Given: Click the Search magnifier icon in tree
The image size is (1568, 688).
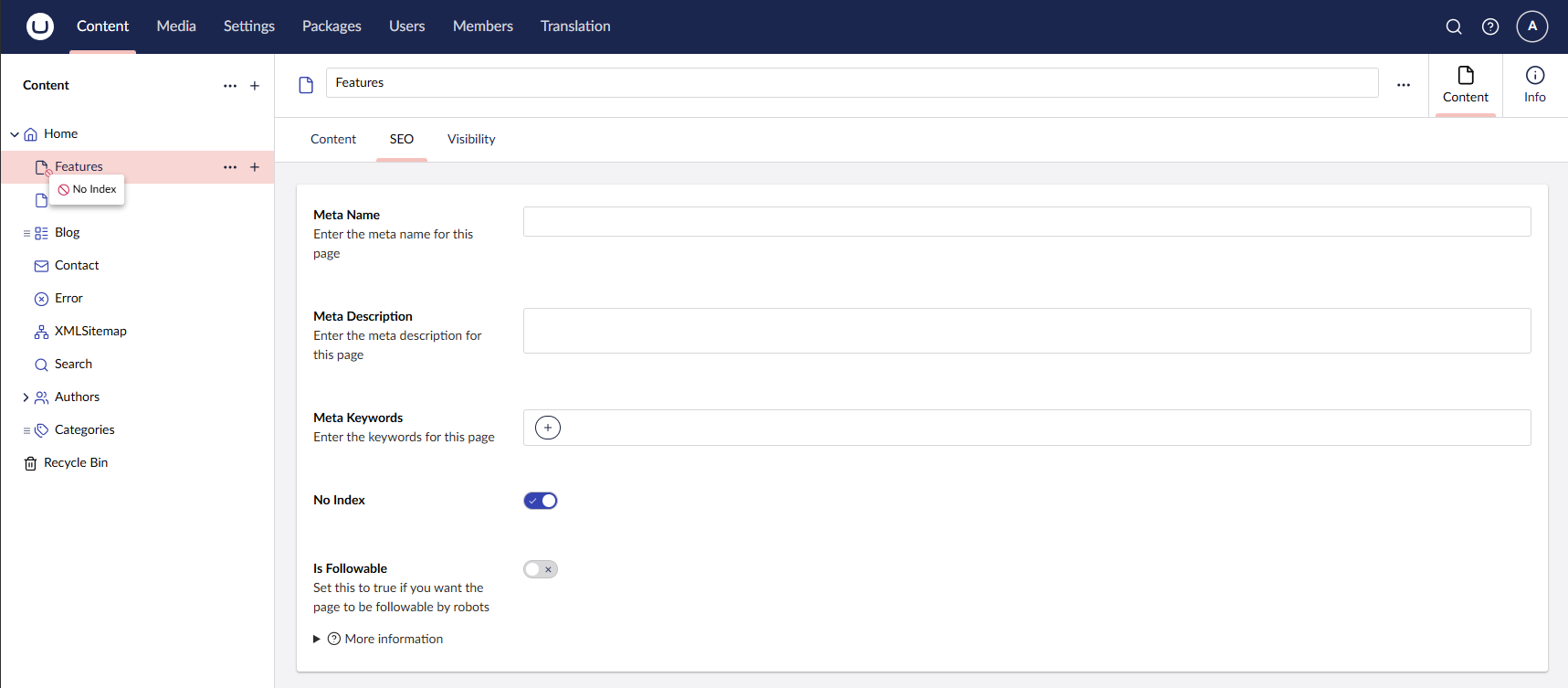Looking at the screenshot, I should pos(41,365).
